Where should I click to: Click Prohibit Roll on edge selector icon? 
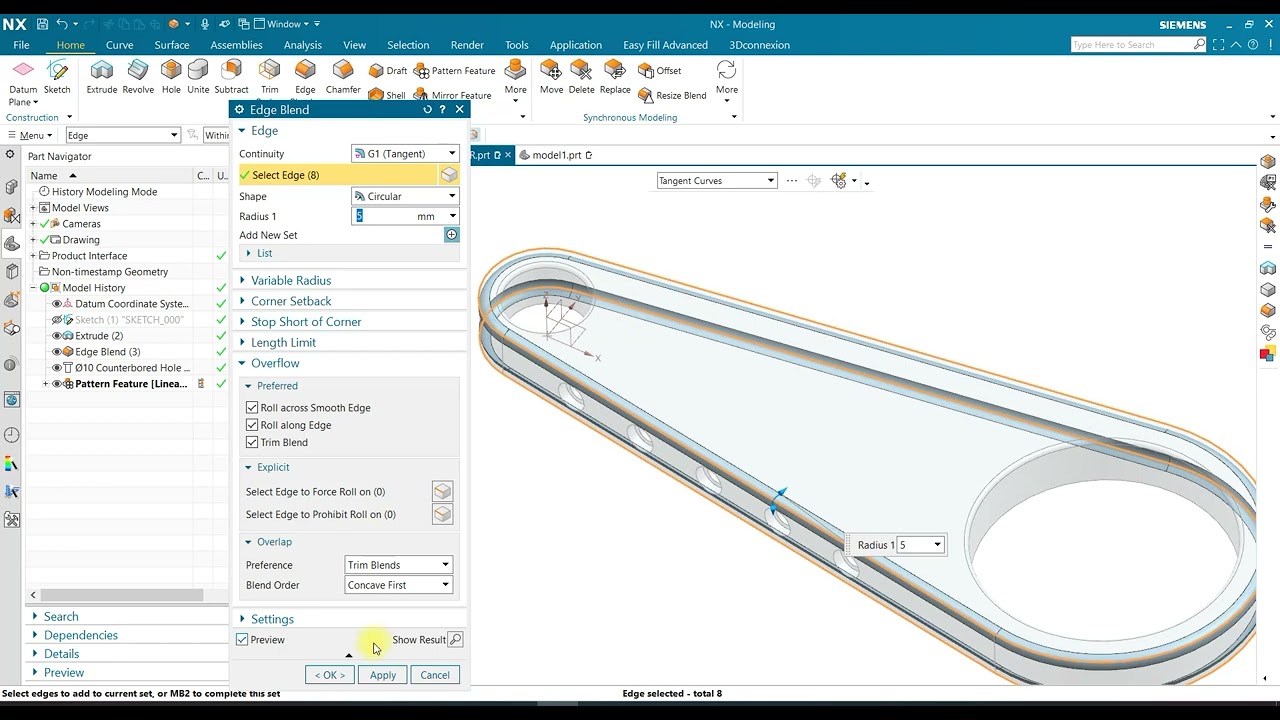point(442,514)
